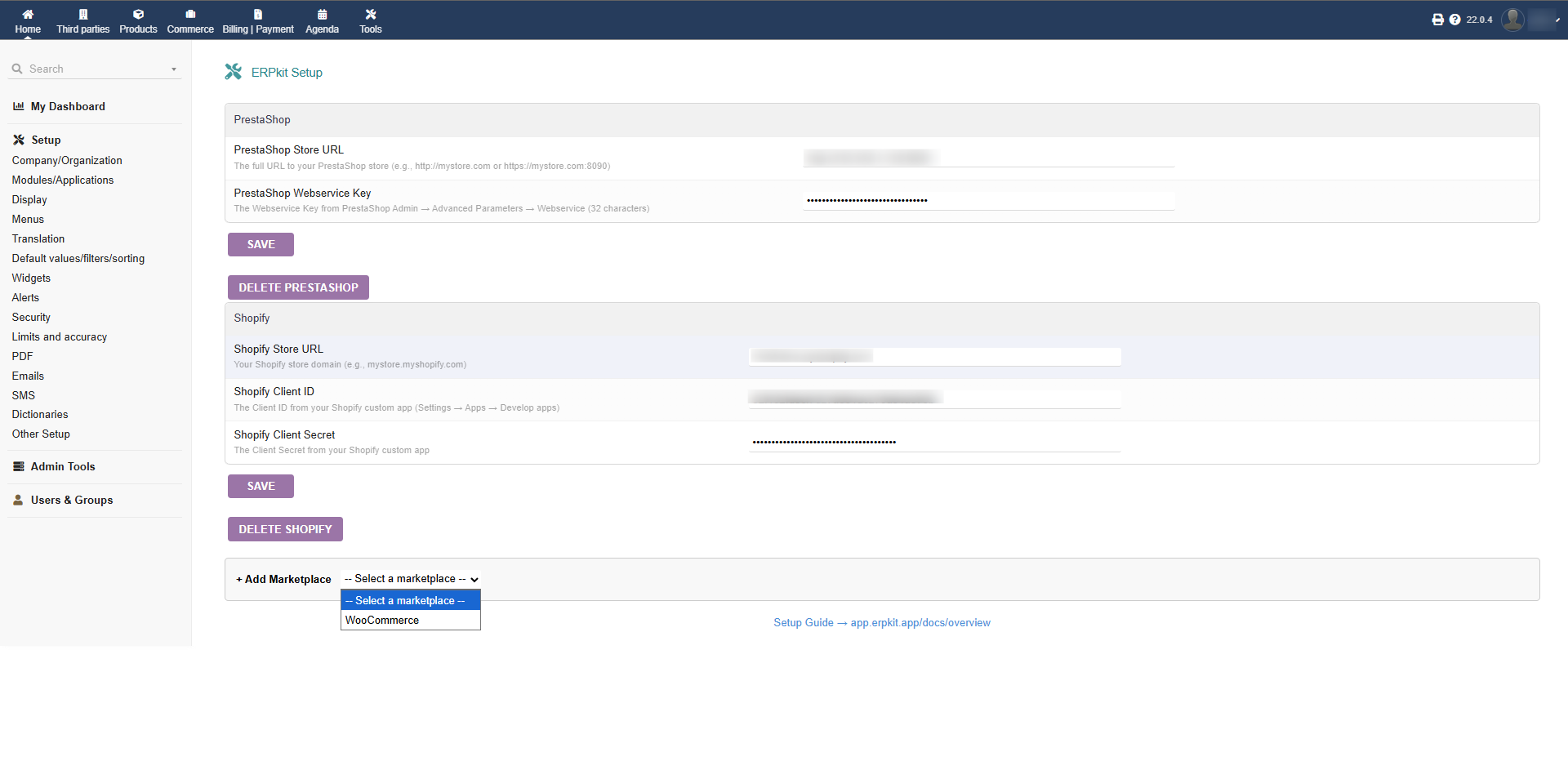This screenshot has height=779, width=1568.
Task: Open the Menus setup page
Action: (x=28, y=219)
